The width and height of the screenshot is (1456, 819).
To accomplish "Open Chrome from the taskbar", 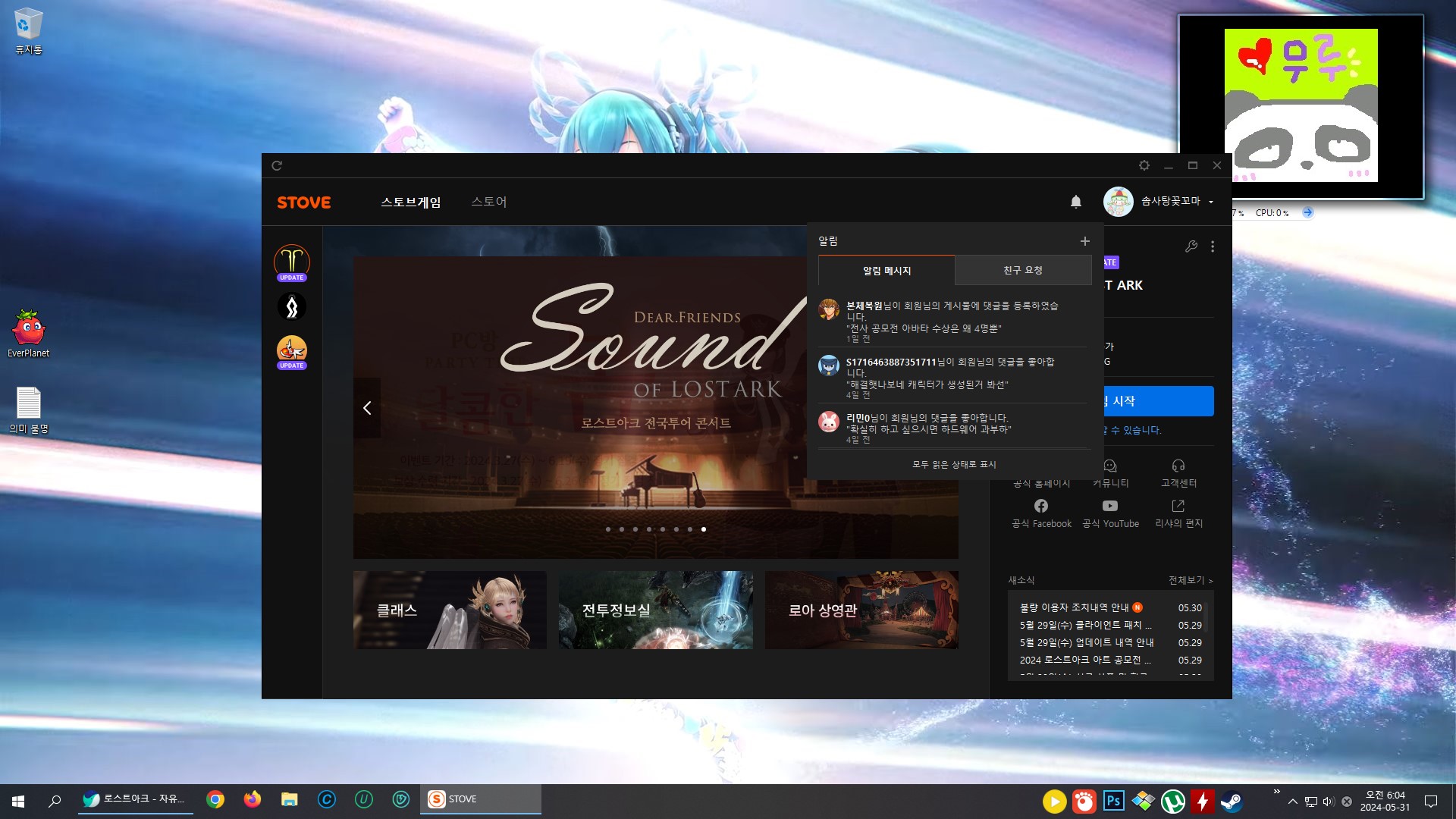I will click(215, 800).
